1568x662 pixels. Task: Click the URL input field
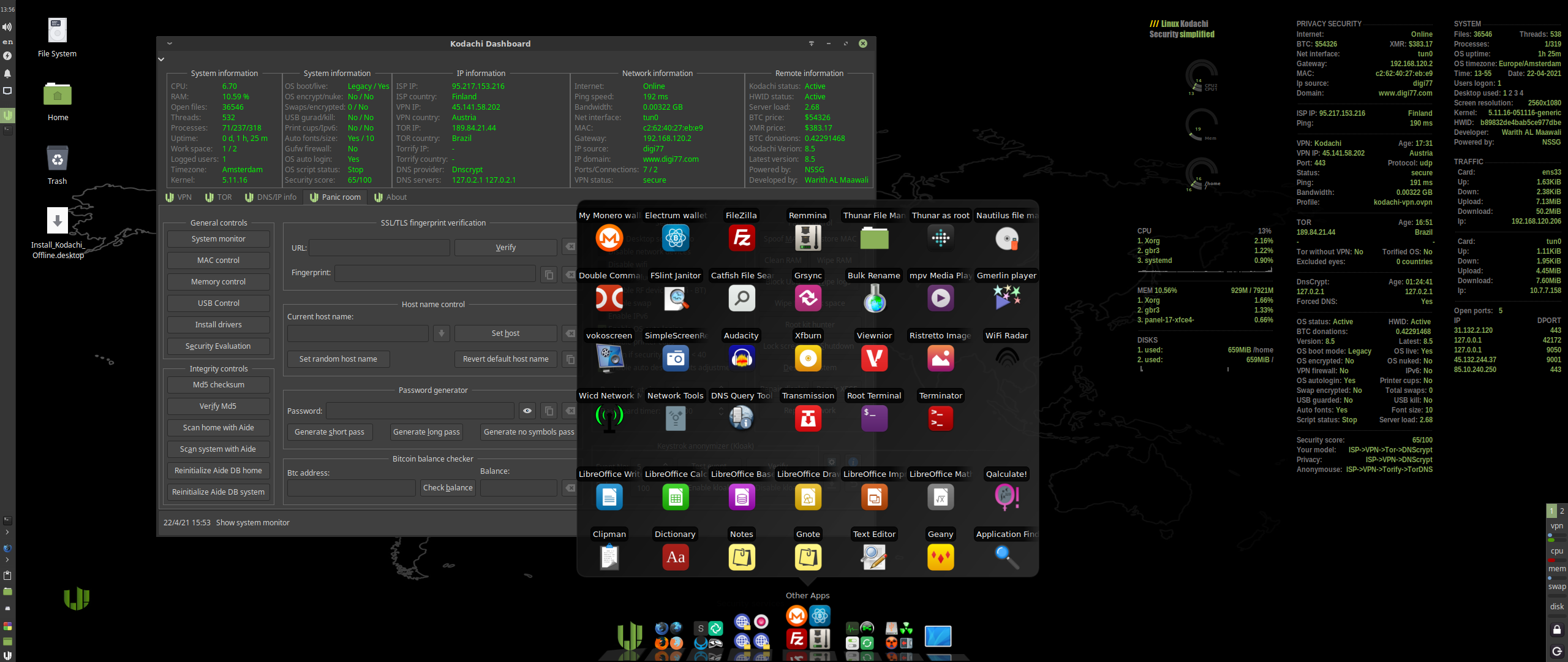point(380,248)
